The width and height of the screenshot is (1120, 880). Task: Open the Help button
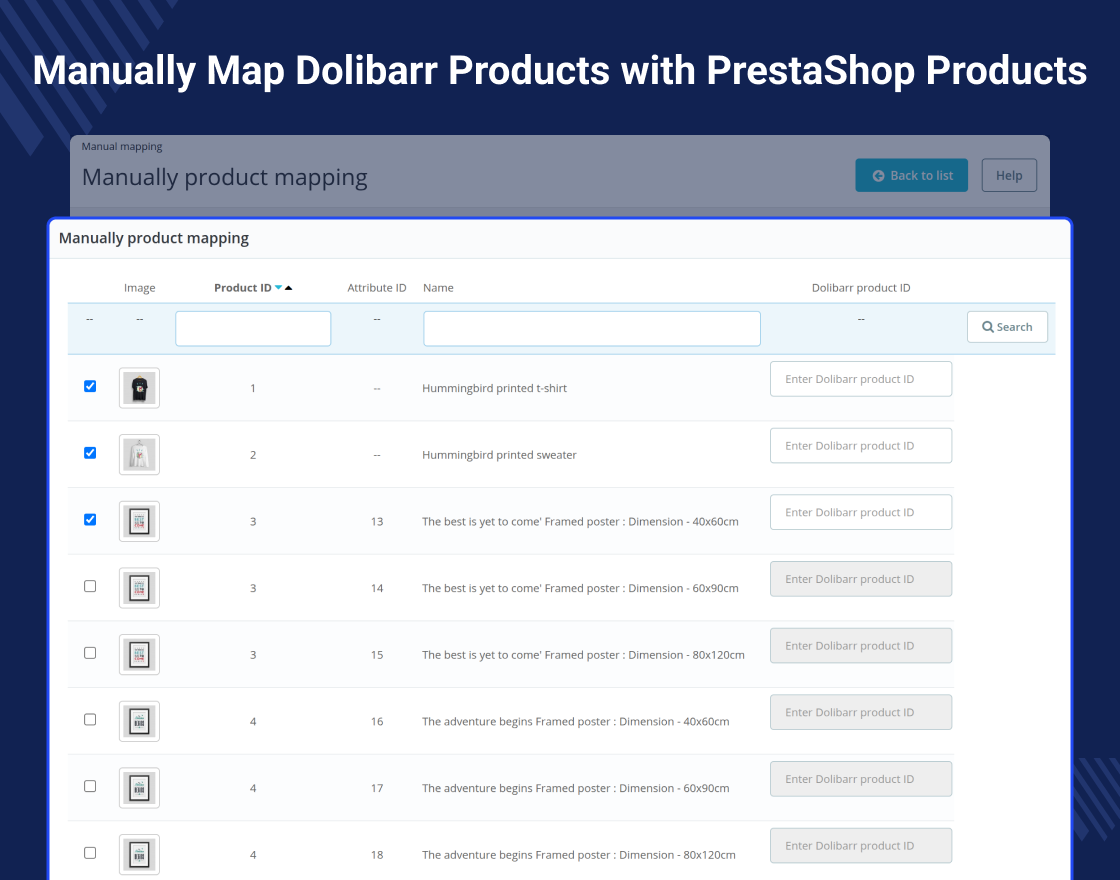(x=1009, y=175)
